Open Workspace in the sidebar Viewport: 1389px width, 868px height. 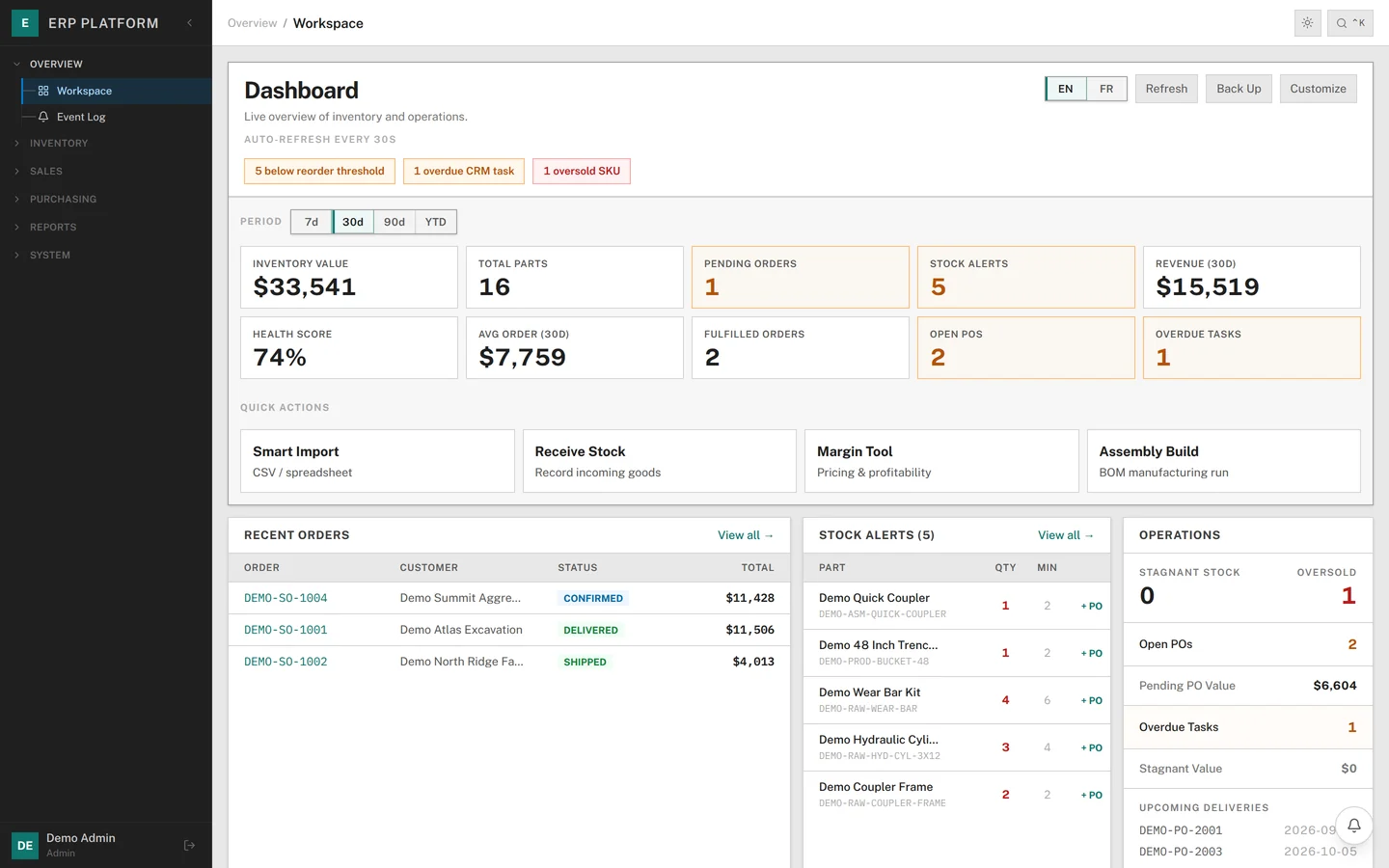(x=117, y=91)
